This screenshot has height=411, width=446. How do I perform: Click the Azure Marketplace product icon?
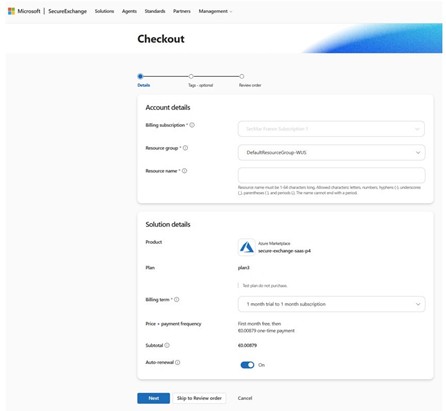(247, 247)
